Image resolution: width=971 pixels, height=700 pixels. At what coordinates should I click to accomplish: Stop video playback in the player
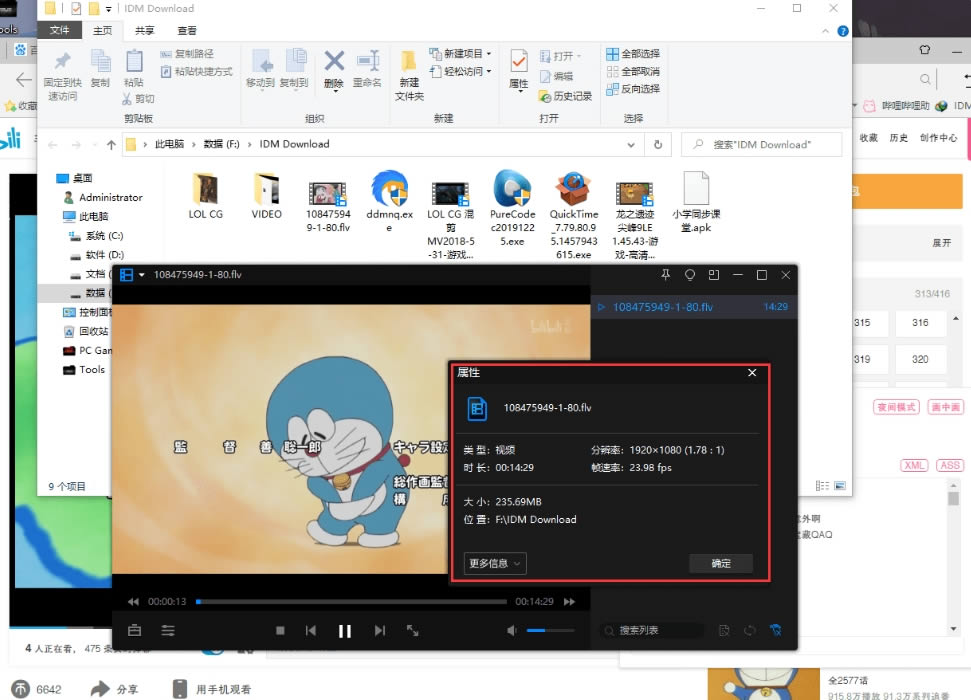(280, 631)
